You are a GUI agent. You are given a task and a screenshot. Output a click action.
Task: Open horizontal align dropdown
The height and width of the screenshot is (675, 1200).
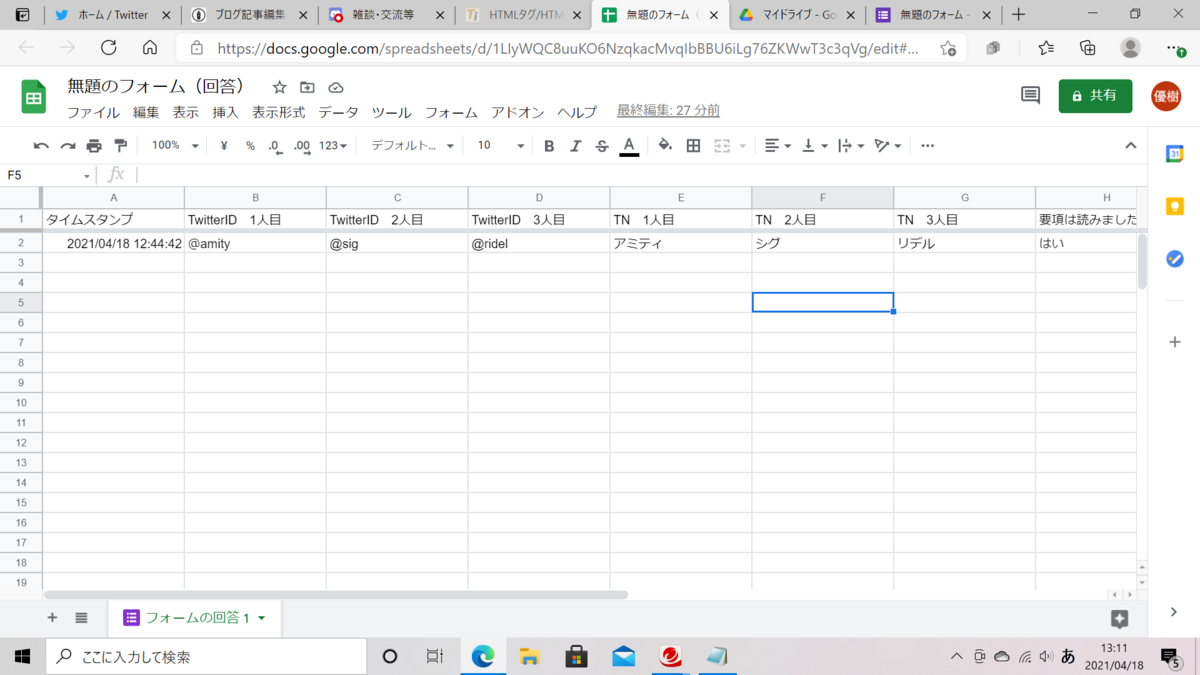[x=777, y=146]
